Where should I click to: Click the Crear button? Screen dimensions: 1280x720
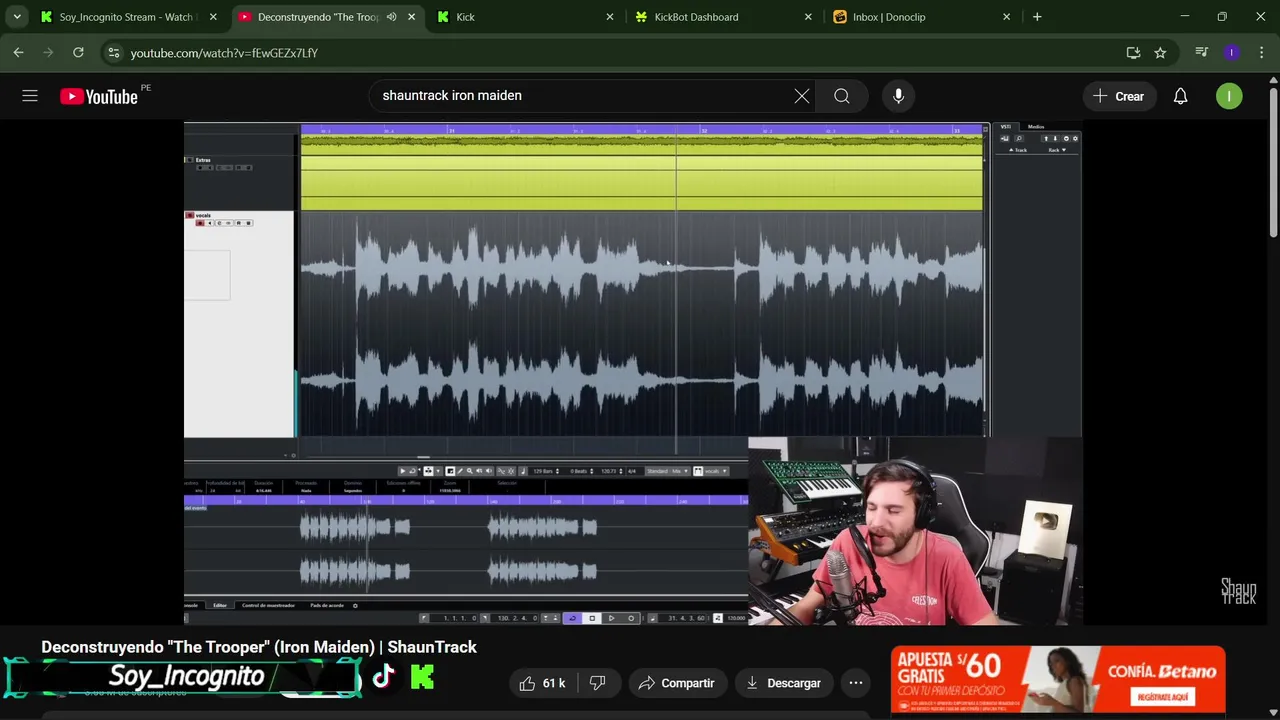(x=1118, y=96)
